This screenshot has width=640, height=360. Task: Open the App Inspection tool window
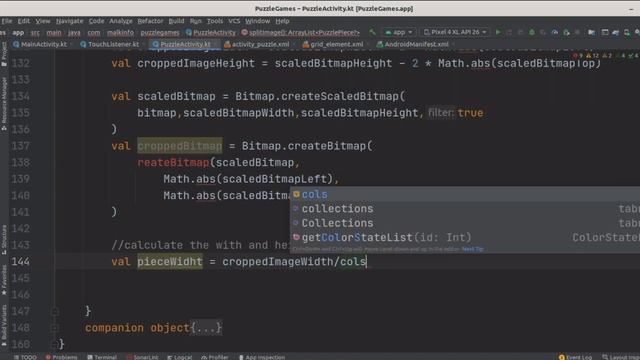262,357
